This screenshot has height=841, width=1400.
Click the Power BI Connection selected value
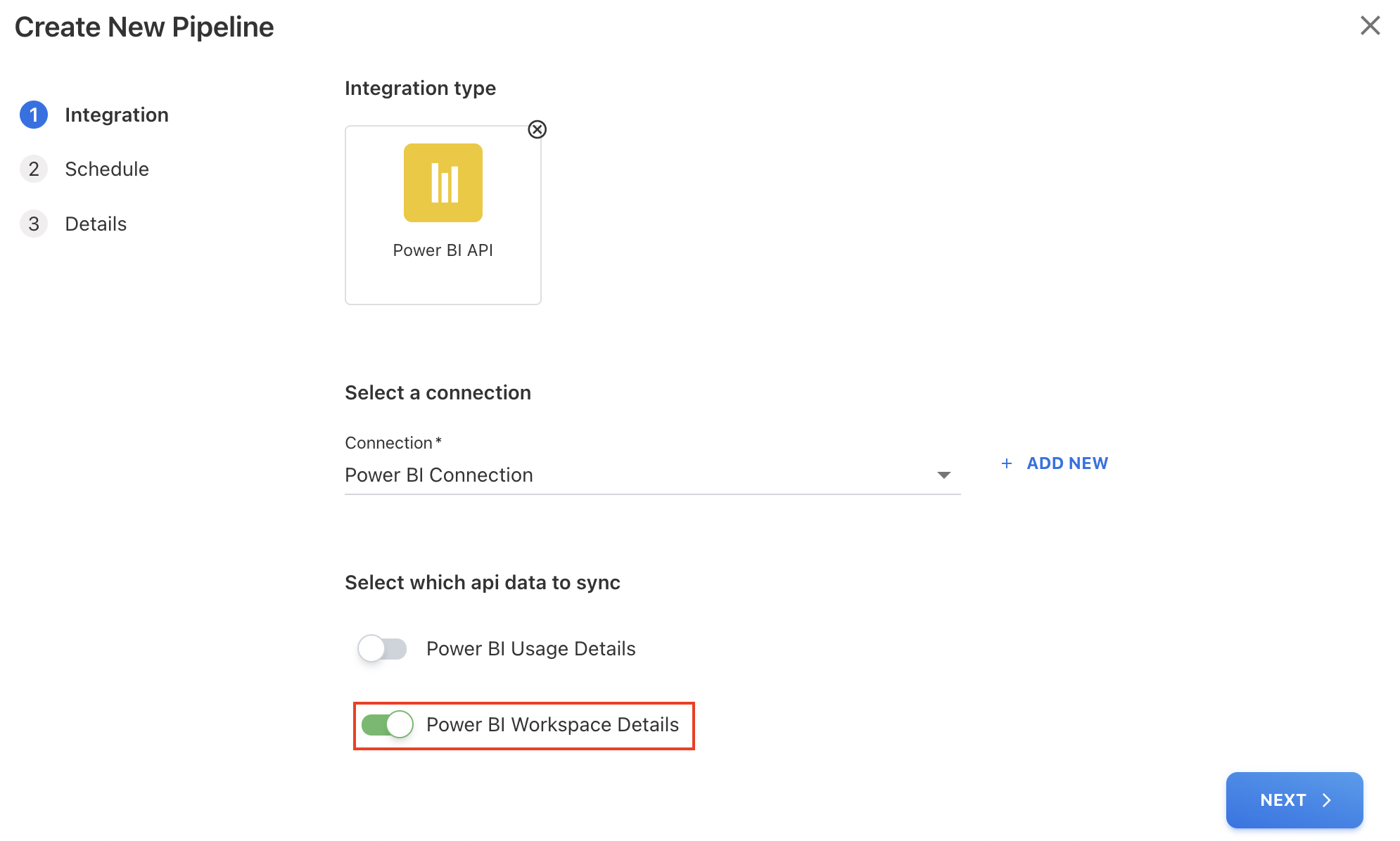pyautogui.click(x=439, y=475)
